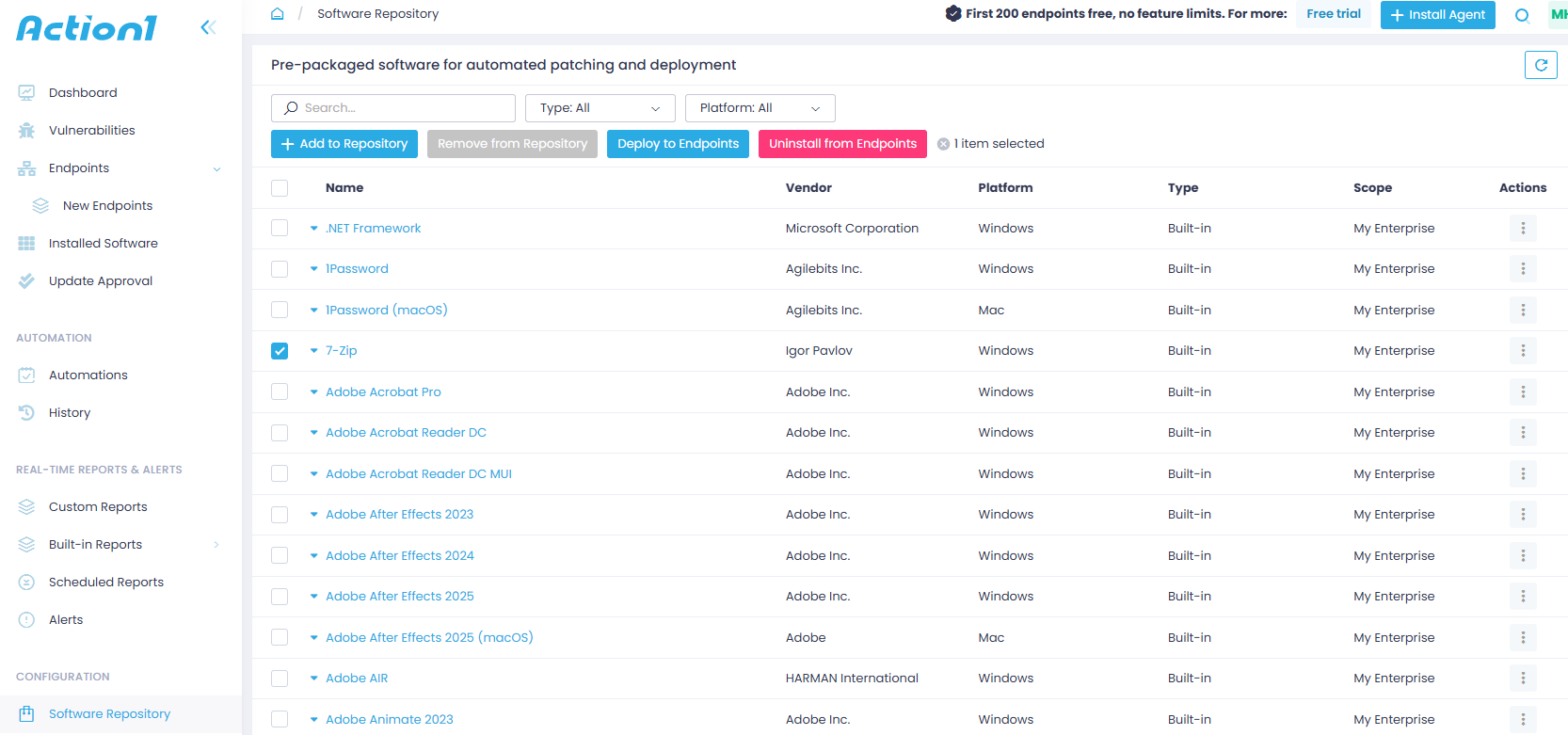Open the Platform filter dropdown

click(x=760, y=108)
